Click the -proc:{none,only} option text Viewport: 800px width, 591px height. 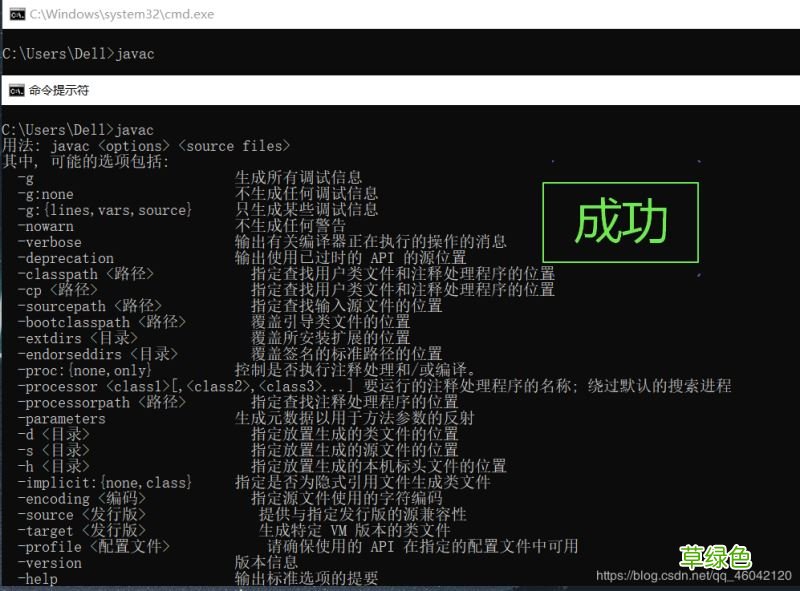coord(82,370)
